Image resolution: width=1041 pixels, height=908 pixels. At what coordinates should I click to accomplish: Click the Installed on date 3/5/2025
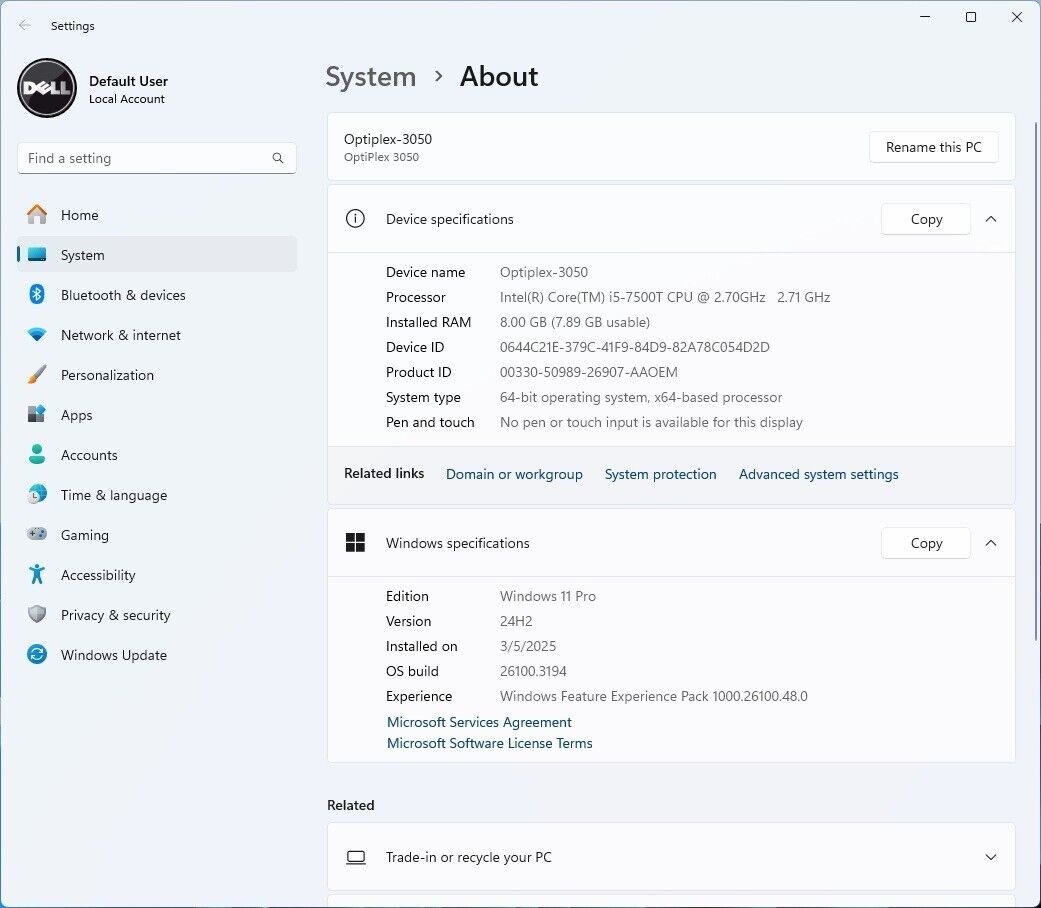point(528,646)
